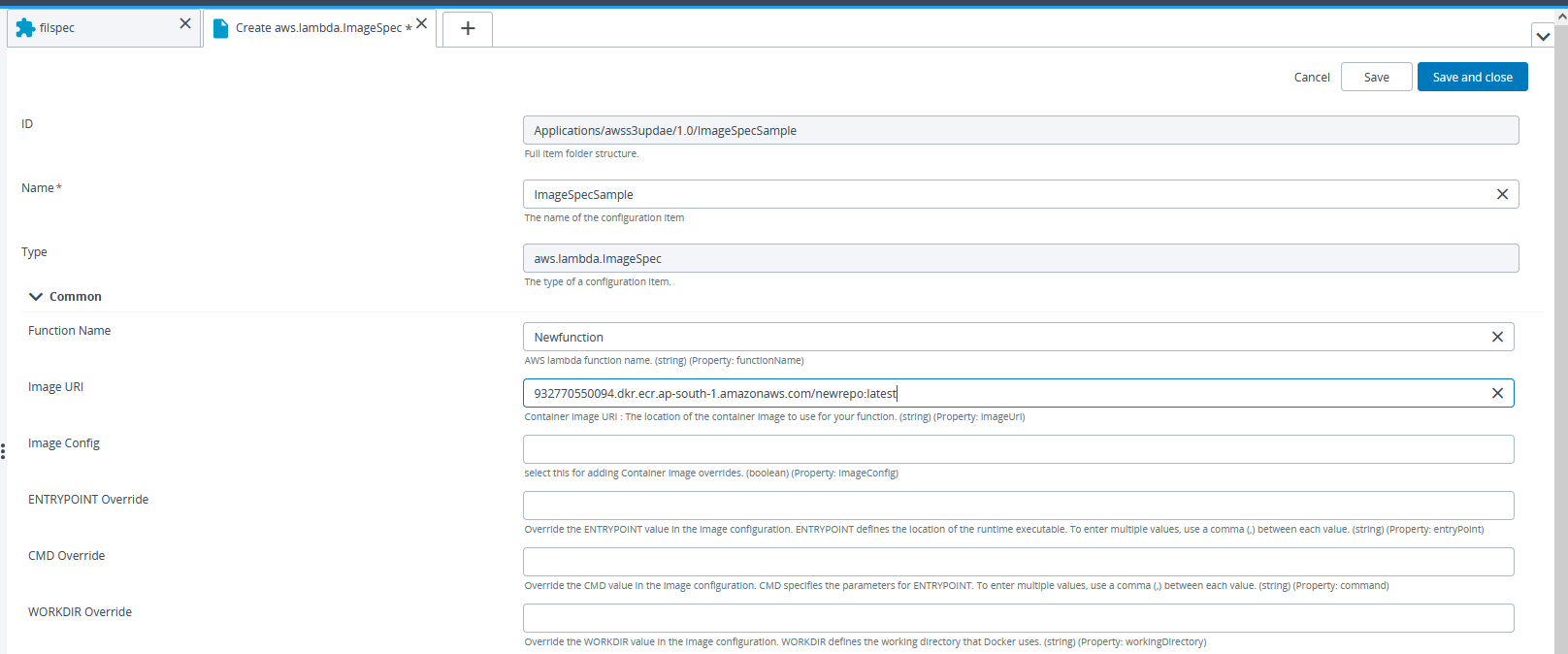This screenshot has width=1568, height=654.
Task: Save the ImageSpec configuration
Action: (x=1376, y=77)
